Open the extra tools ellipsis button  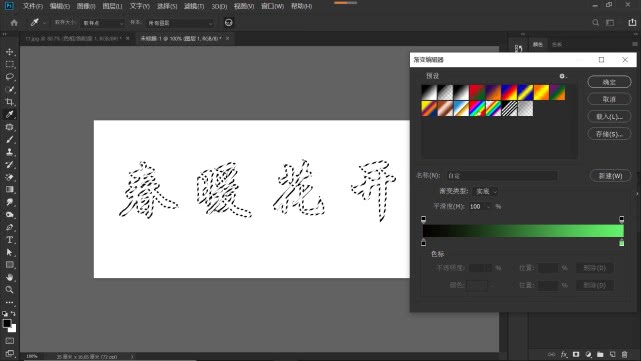point(9,303)
